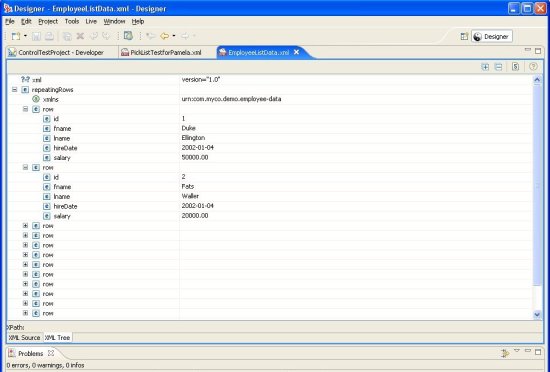This screenshot has height=372, width=550.
Task: Click the value '20000.00'
Action: (x=195, y=216)
